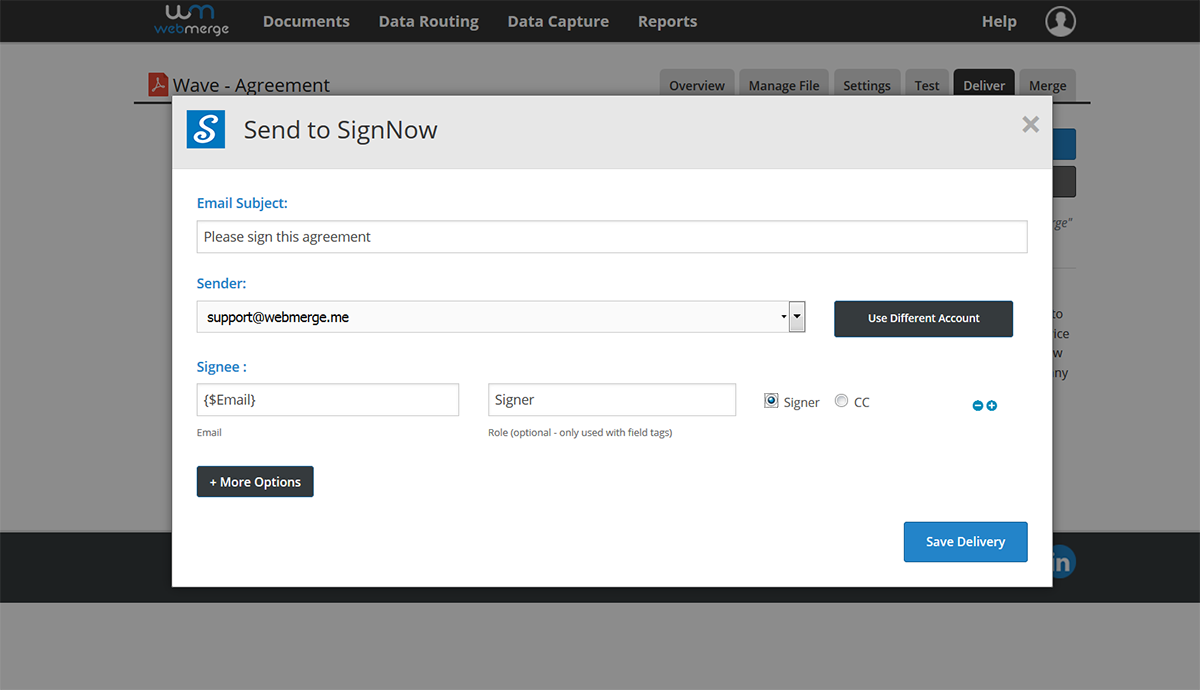Open the Data Capture menu

pos(558,21)
